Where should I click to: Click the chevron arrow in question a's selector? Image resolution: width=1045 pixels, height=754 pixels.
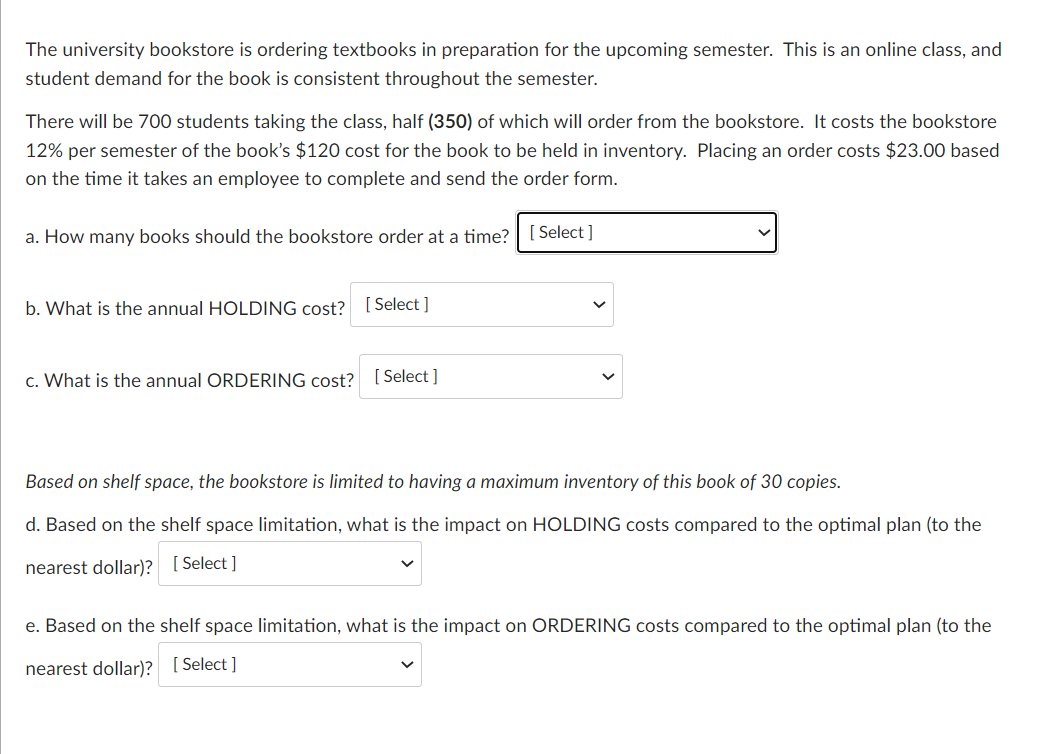coord(763,232)
